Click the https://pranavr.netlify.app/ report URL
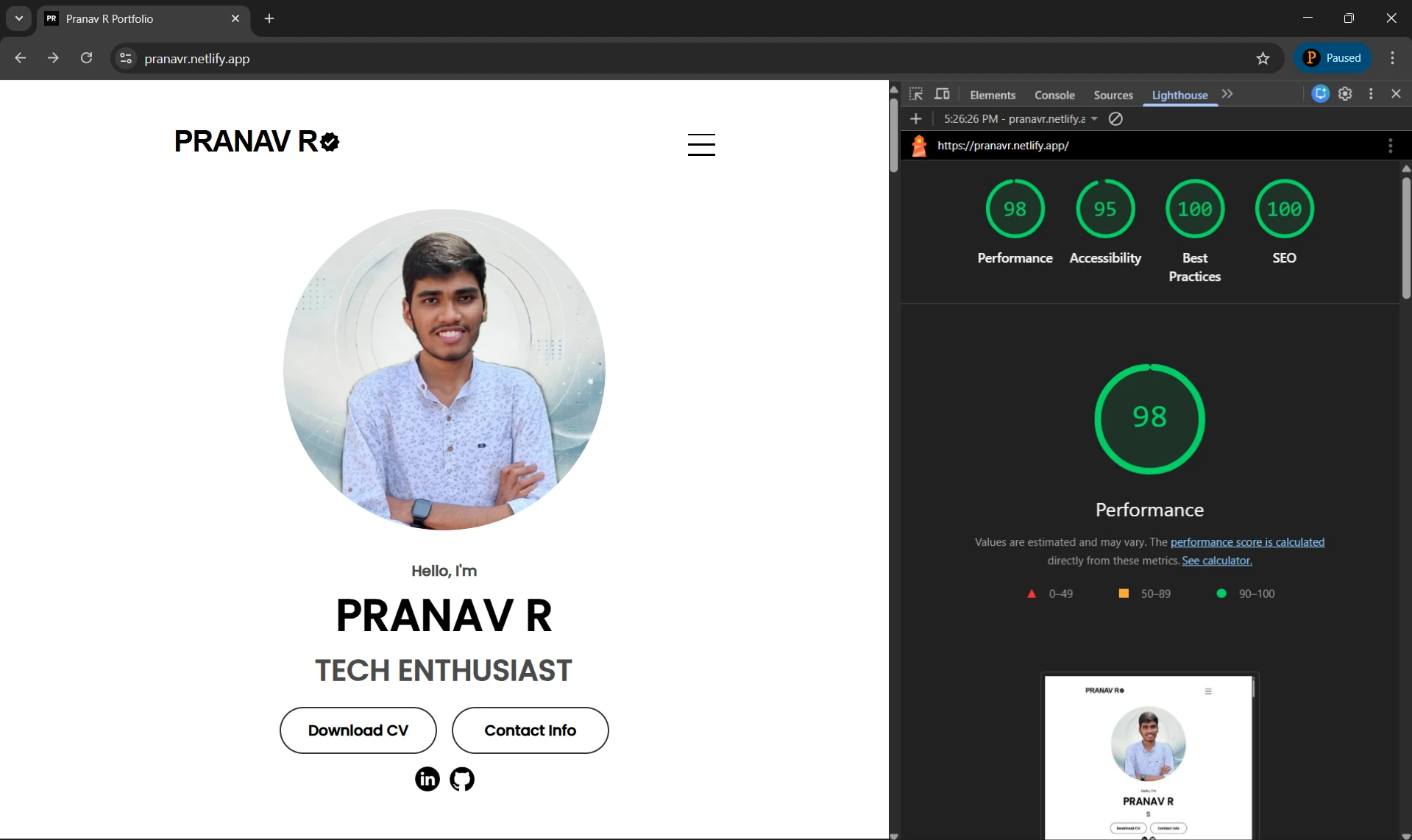Image resolution: width=1412 pixels, height=840 pixels. [x=1003, y=146]
